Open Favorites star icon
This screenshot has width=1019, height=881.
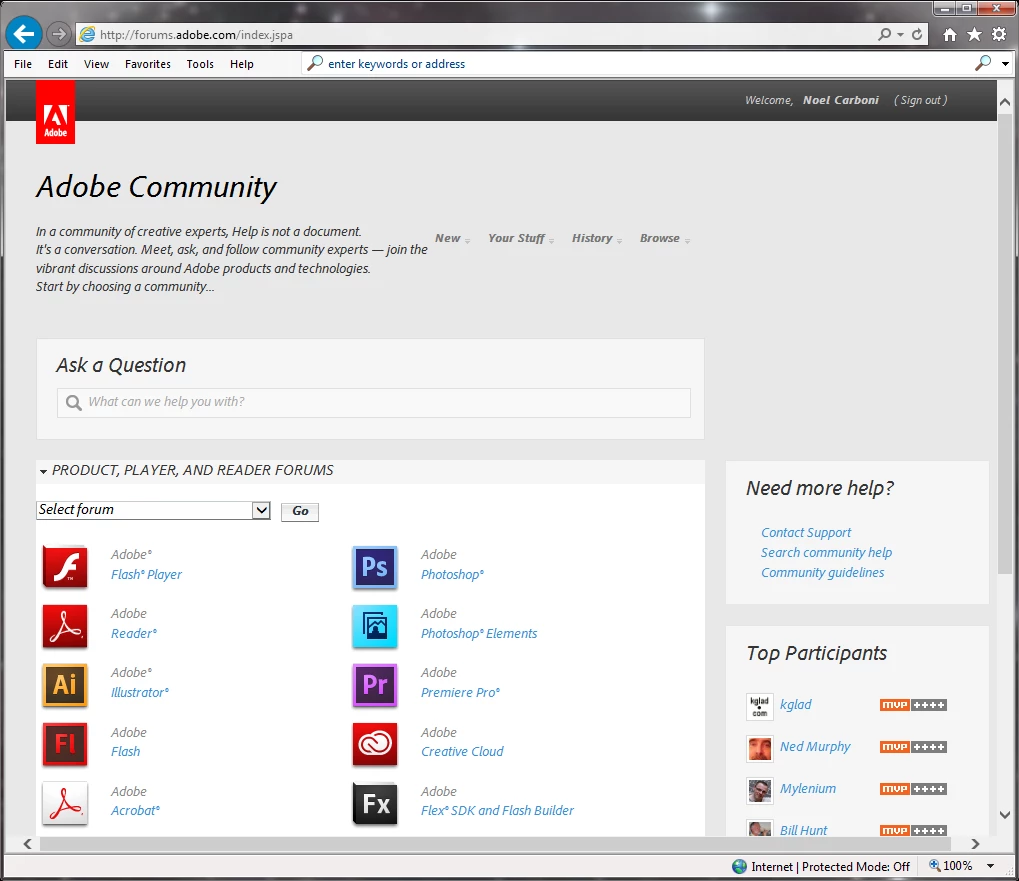(x=974, y=34)
